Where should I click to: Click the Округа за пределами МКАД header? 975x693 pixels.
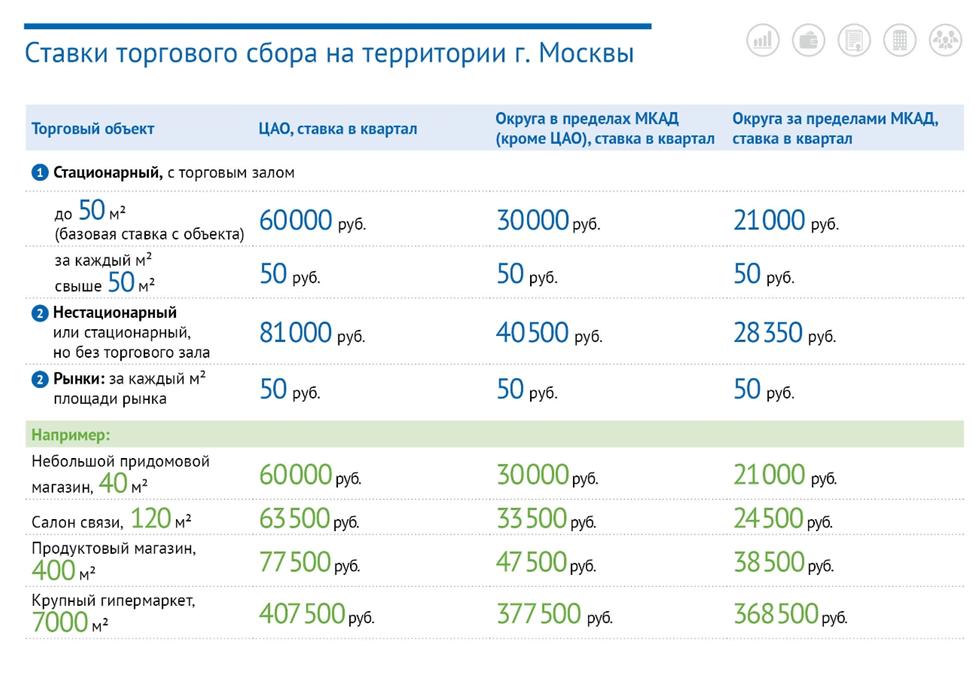pyautogui.click(x=835, y=128)
